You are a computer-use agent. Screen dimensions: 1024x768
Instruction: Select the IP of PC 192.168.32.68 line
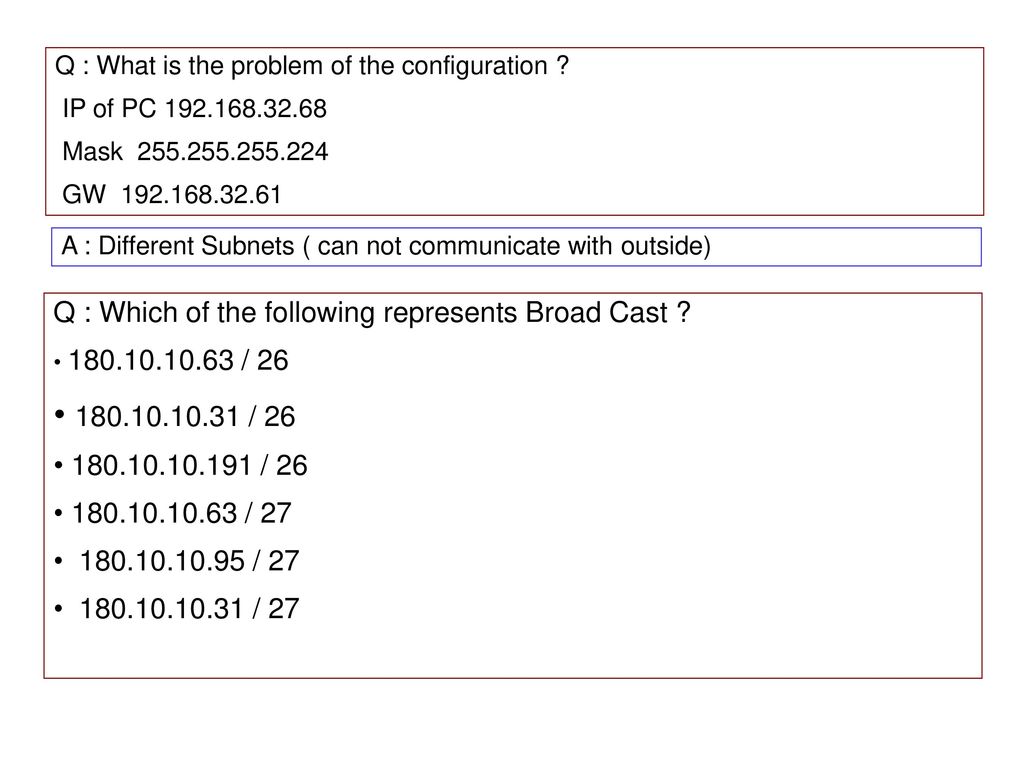195,108
